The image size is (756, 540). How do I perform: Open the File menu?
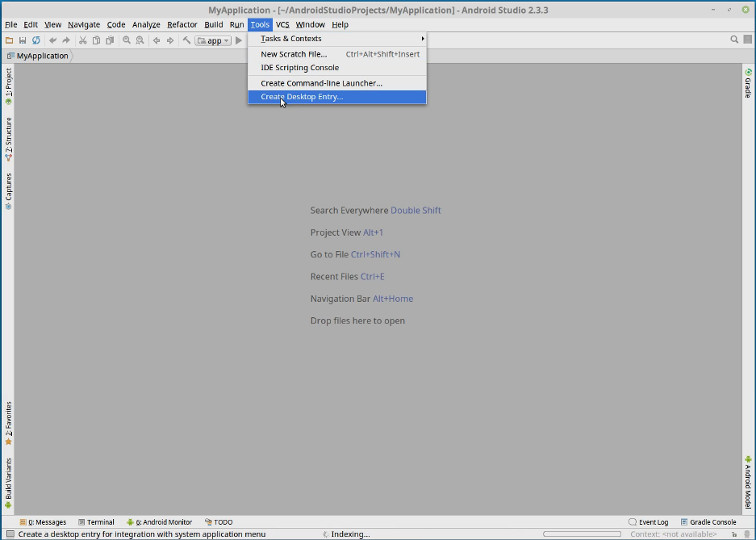pyautogui.click(x=11, y=25)
